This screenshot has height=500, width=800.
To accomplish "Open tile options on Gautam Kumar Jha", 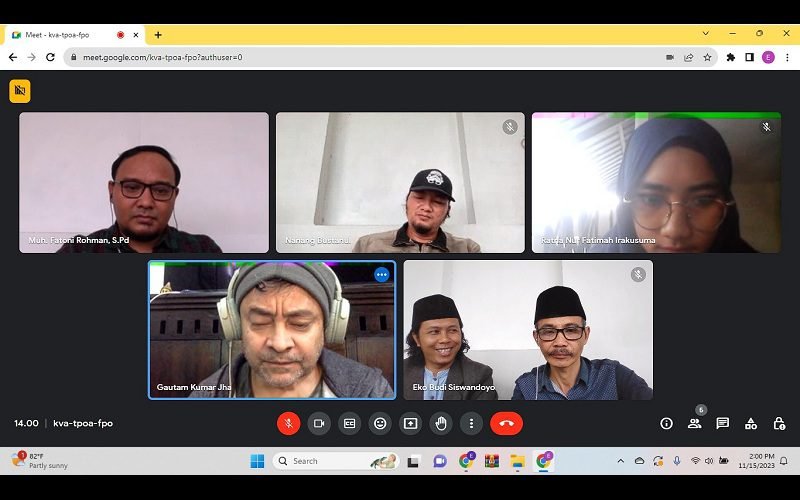I will pyautogui.click(x=382, y=274).
